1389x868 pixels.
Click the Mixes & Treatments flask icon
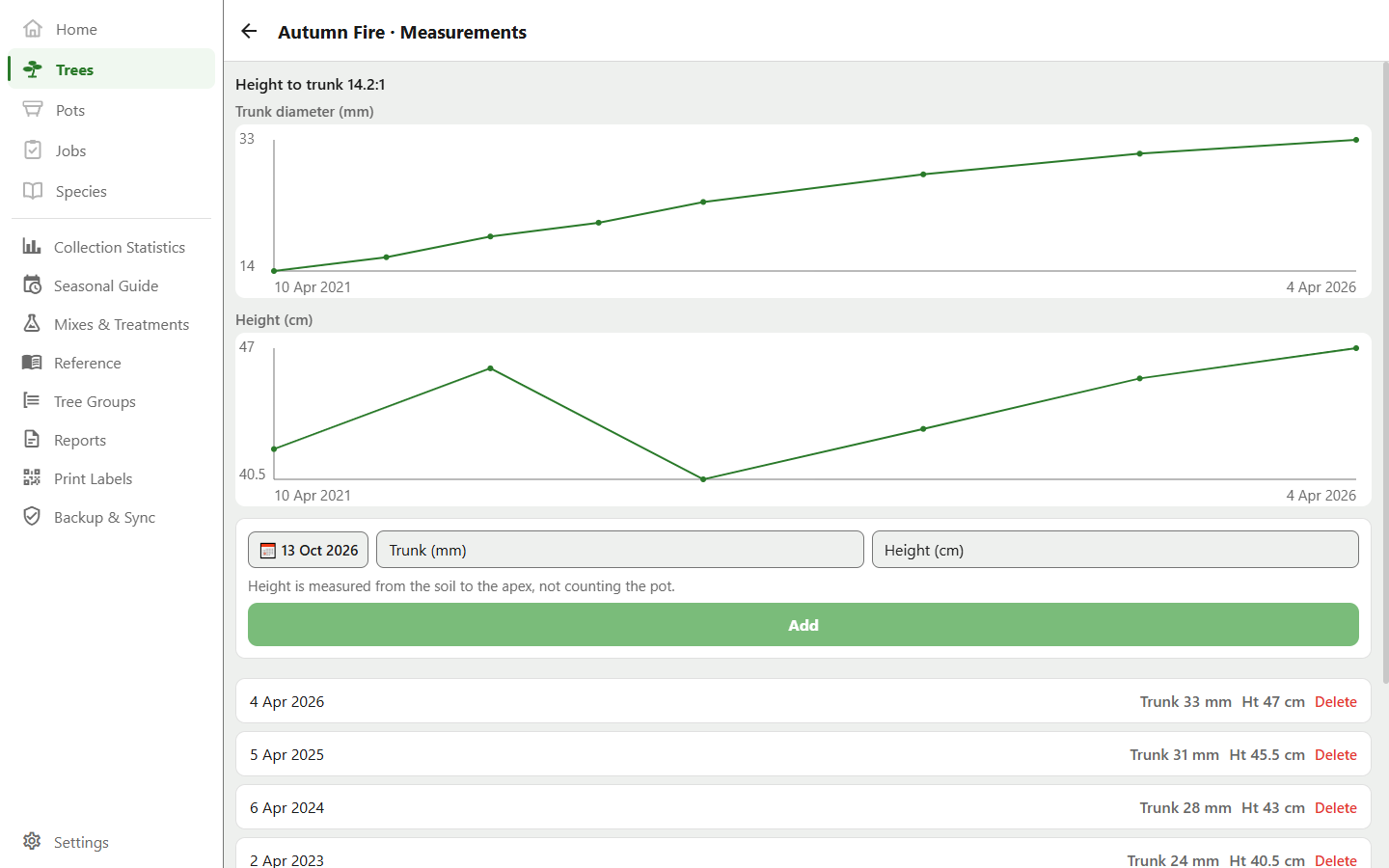(32, 324)
